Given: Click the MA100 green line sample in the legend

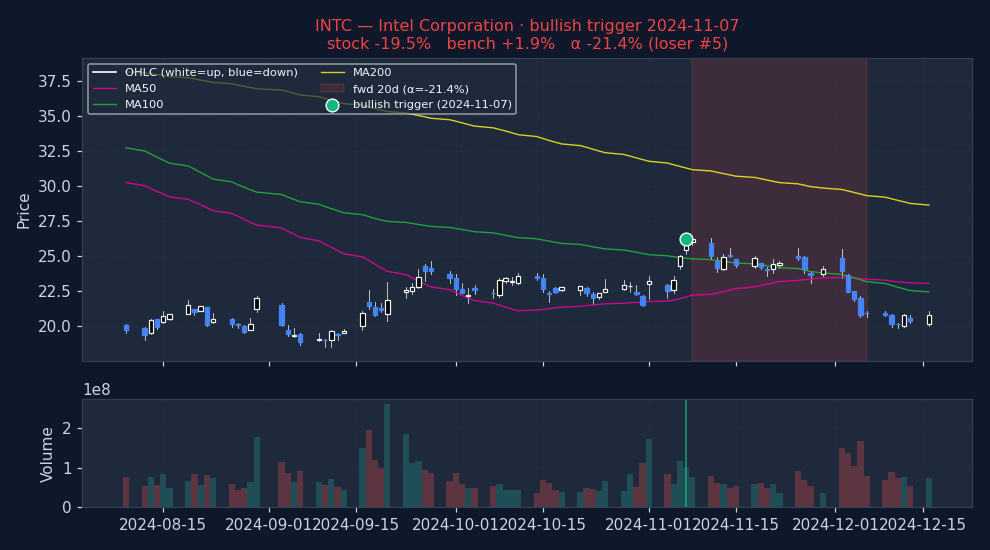Looking at the screenshot, I should 104,105.
